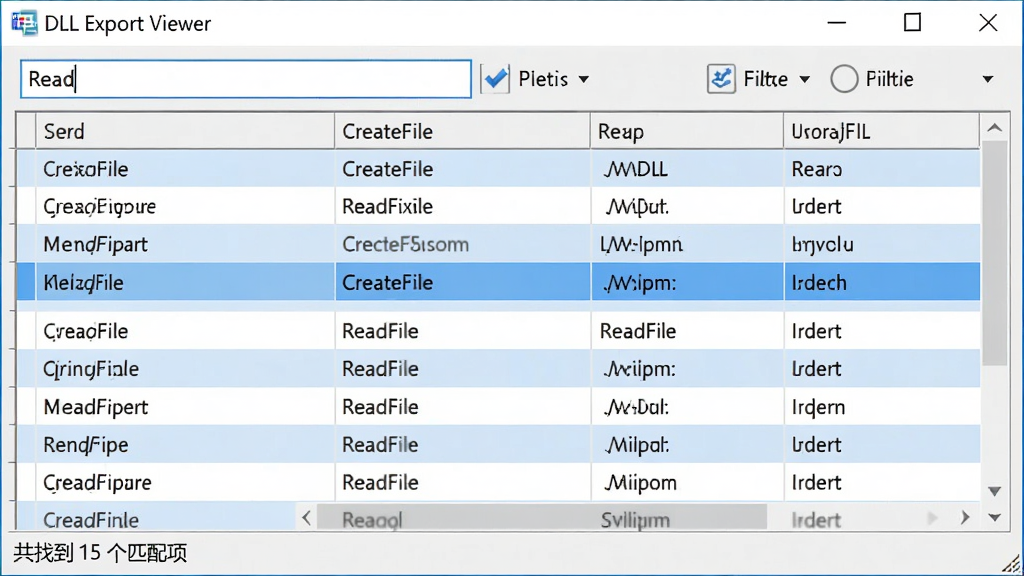This screenshot has width=1024, height=576.
Task: Select the MendFipart row
Action: 498,244
